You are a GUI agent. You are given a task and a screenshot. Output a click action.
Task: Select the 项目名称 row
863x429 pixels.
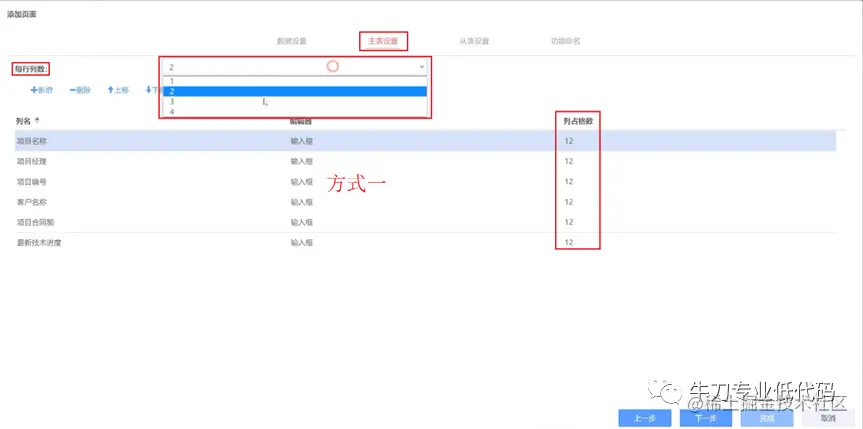pyautogui.click(x=425, y=141)
